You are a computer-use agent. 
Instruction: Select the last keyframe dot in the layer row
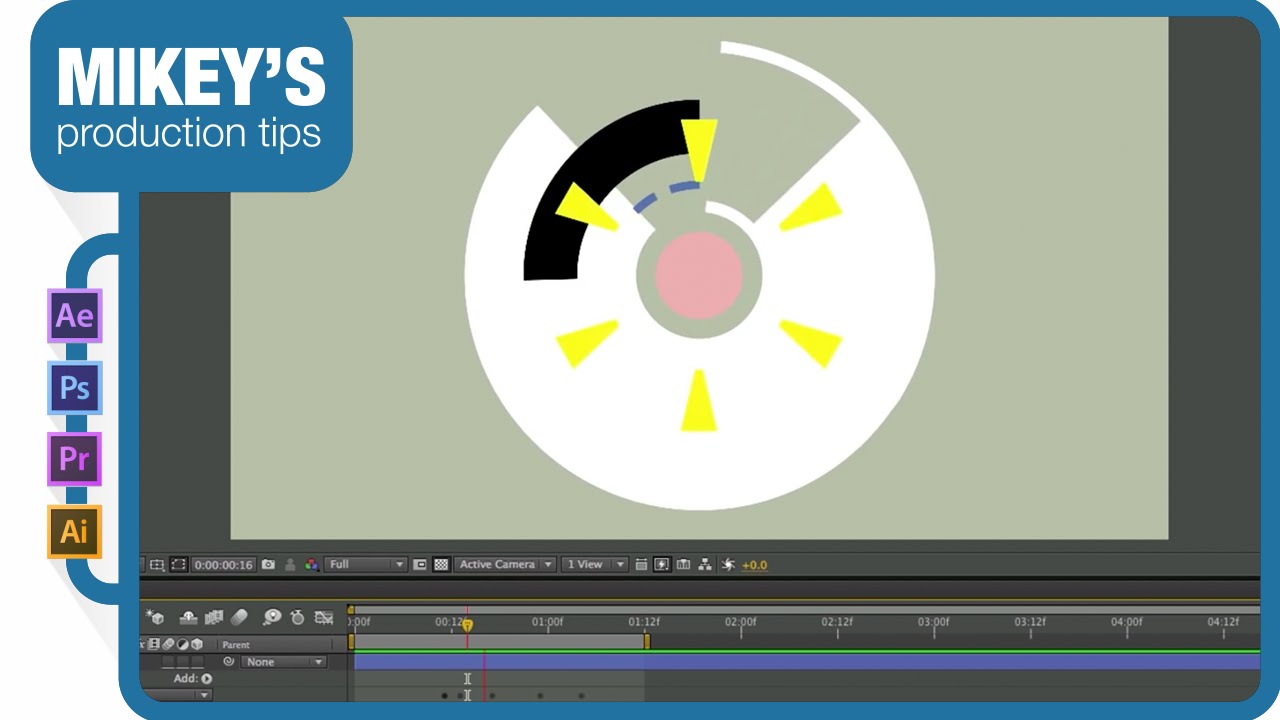pyautogui.click(x=581, y=695)
